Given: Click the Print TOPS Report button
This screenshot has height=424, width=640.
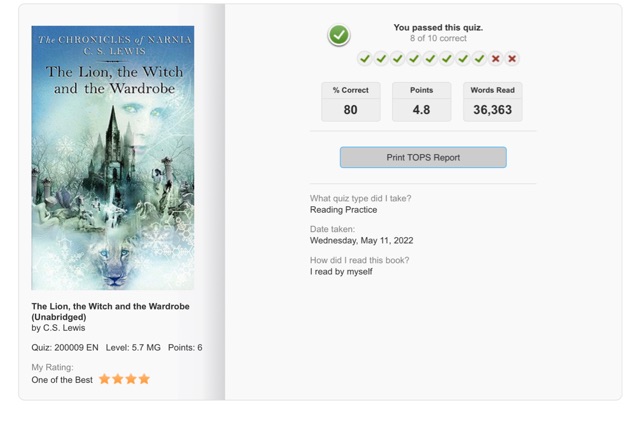Looking at the screenshot, I should pyautogui.click(x=423, y=158).
